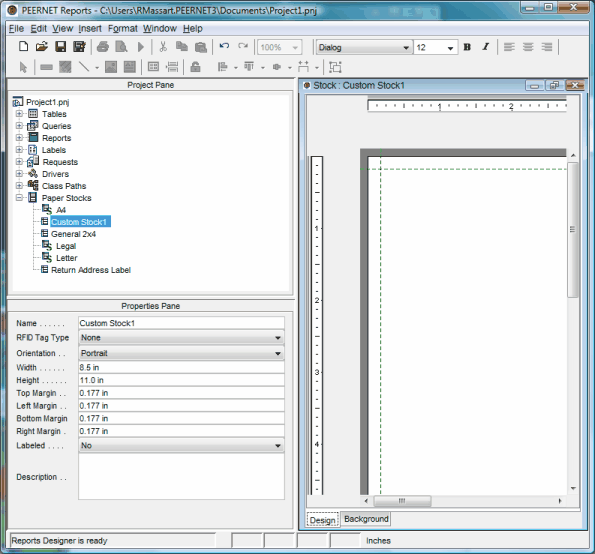The image size is (595, 554).
Task: Click the Save All toolbar icon
Action: (79, 47)
